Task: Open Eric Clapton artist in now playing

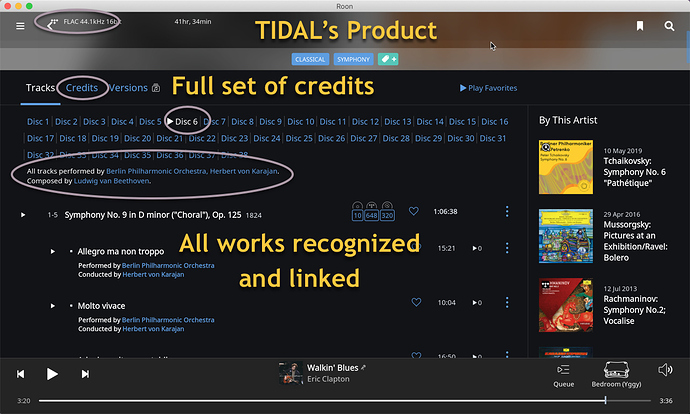Action: coord(328,379)
